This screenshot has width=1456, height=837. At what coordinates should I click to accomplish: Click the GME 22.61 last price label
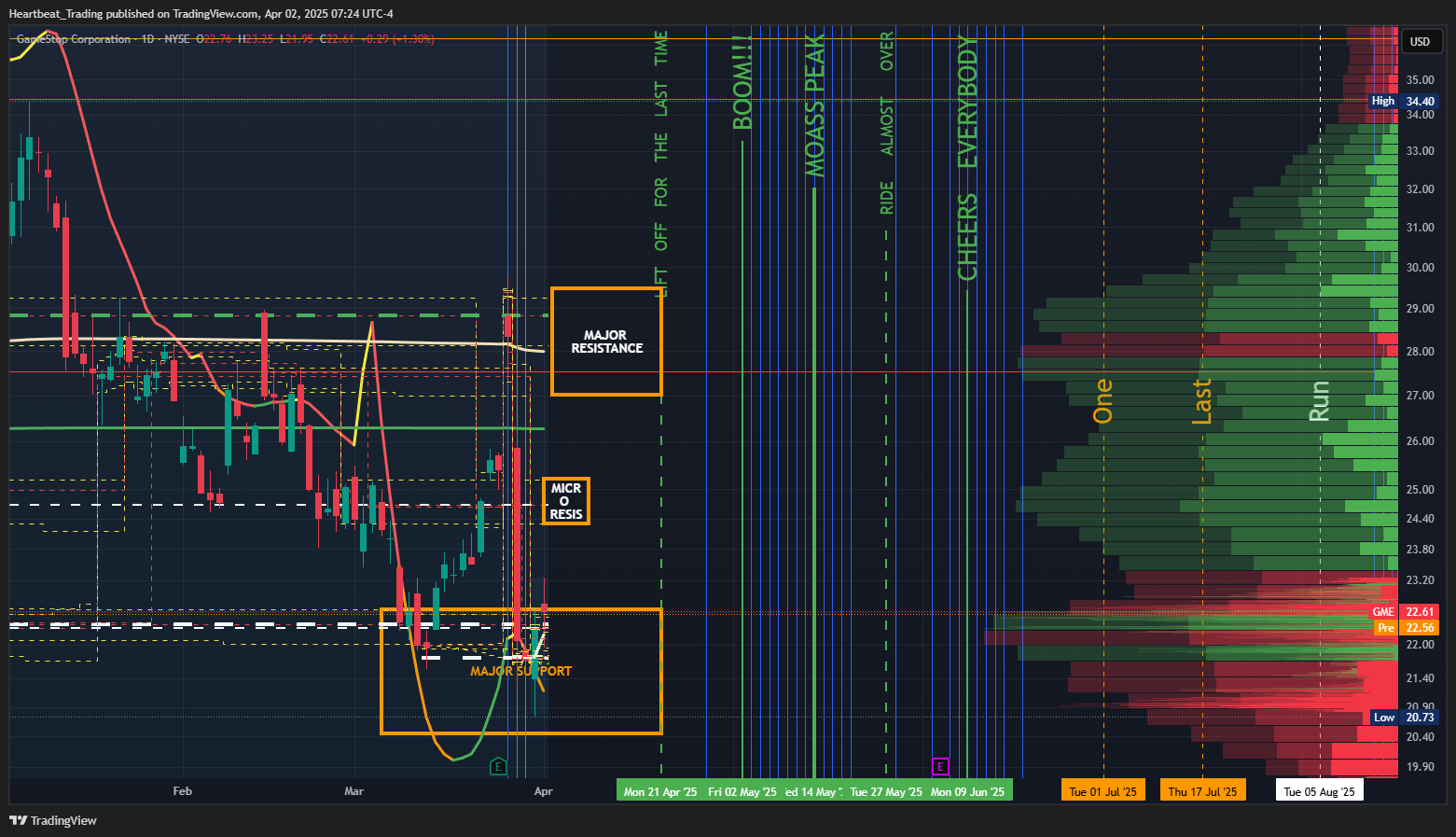tap(1403, 612)
